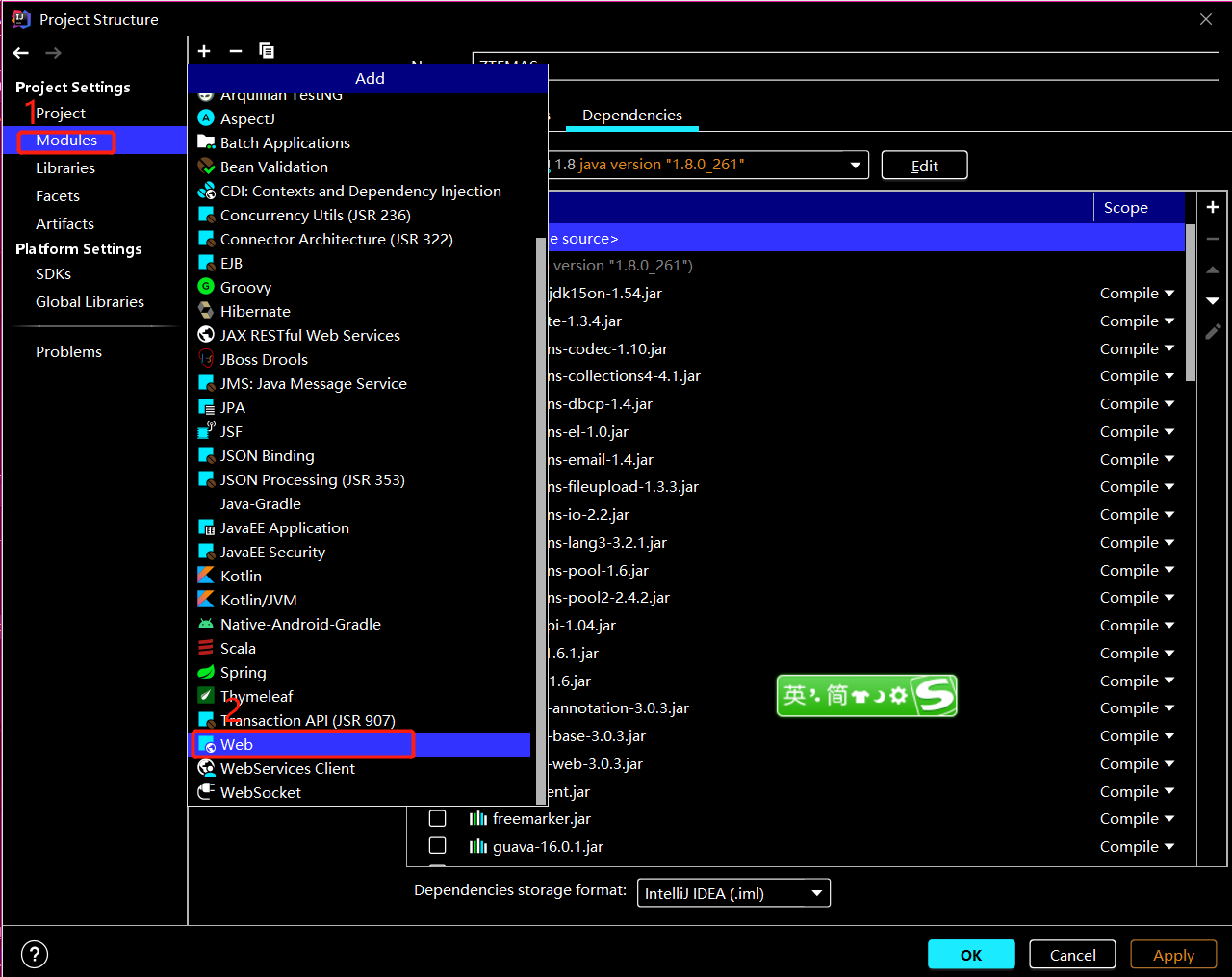The width and height of the screenshot is (1232, 977).
Task: Toggle the freemarker.jar export checkbox
Action: tap(437, 818)
